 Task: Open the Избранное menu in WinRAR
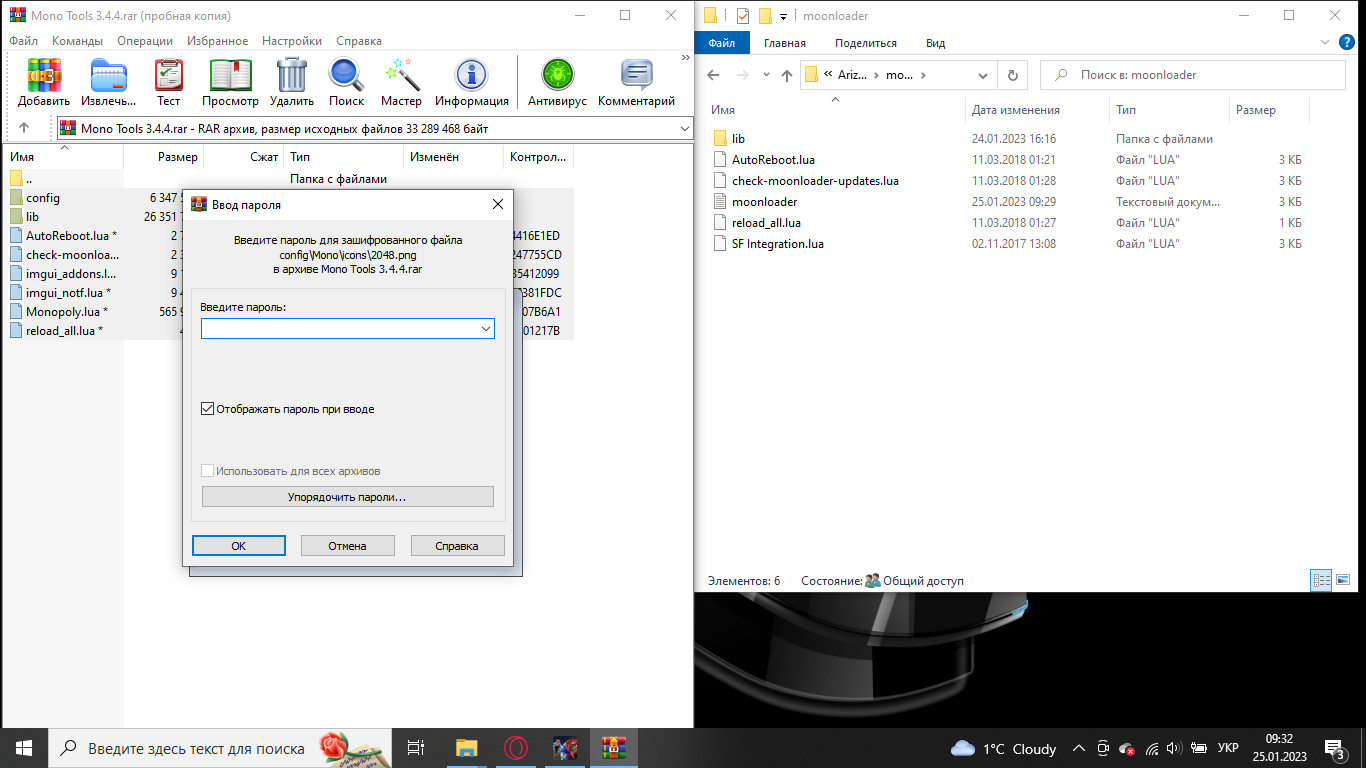point(217,41)
